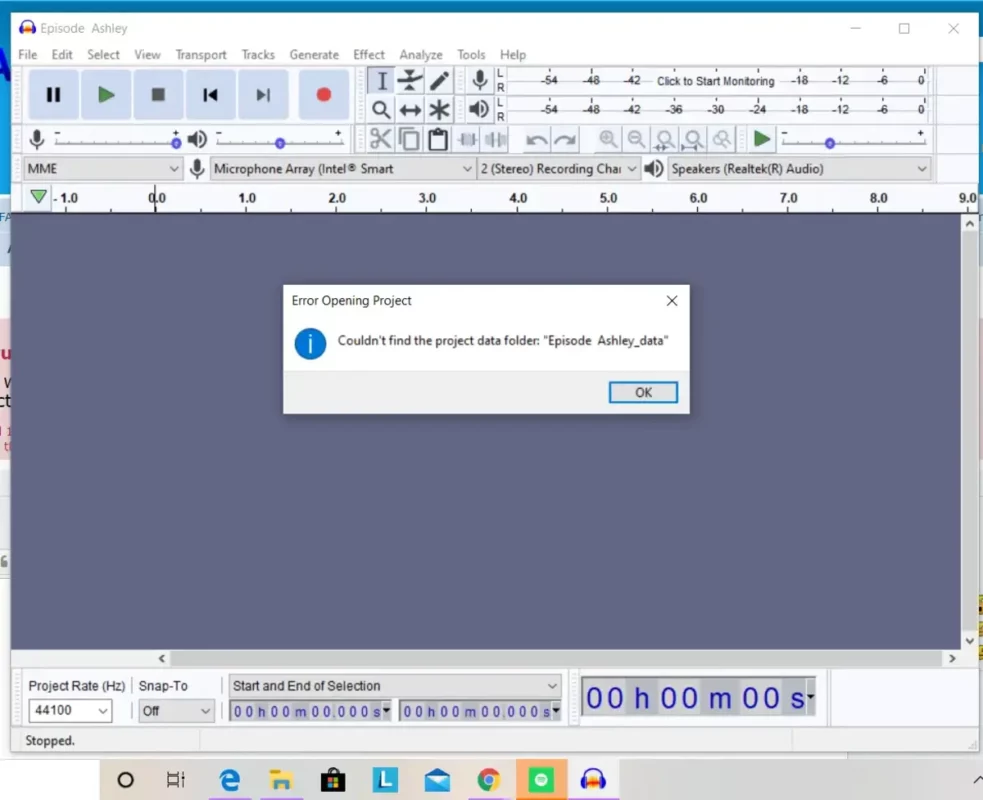Image resolution: width=983 pixels, height=800 pixels.
Task: Click the Silence audio icon
Action: click(x=496, y=139)
